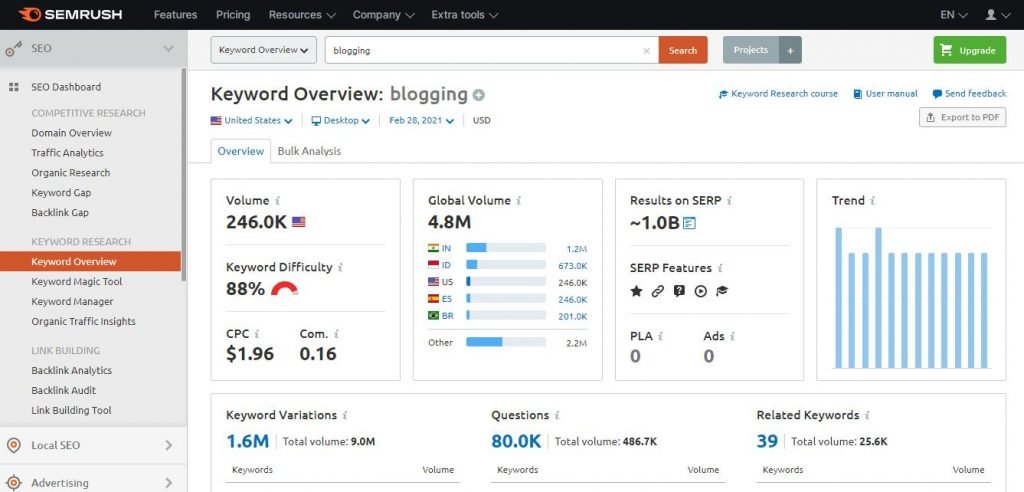Click the plus icon next to Projects
1024x492 pixels.
click(x=790, y=50)
